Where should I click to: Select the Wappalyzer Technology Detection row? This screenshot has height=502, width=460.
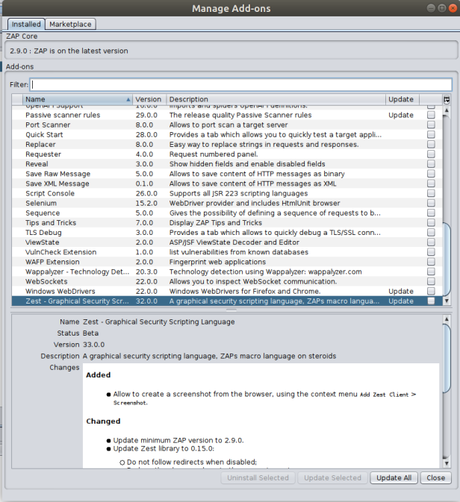(227, 272)
